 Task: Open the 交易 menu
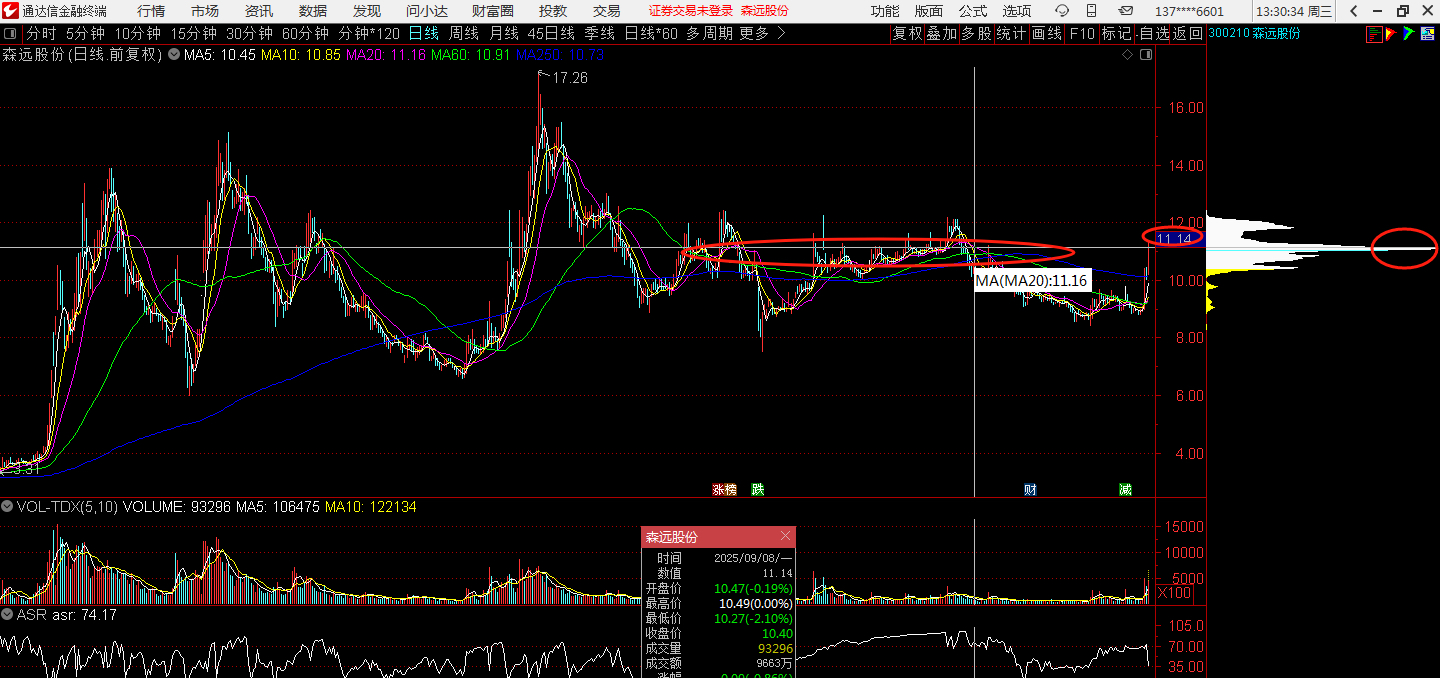point(607,11)
